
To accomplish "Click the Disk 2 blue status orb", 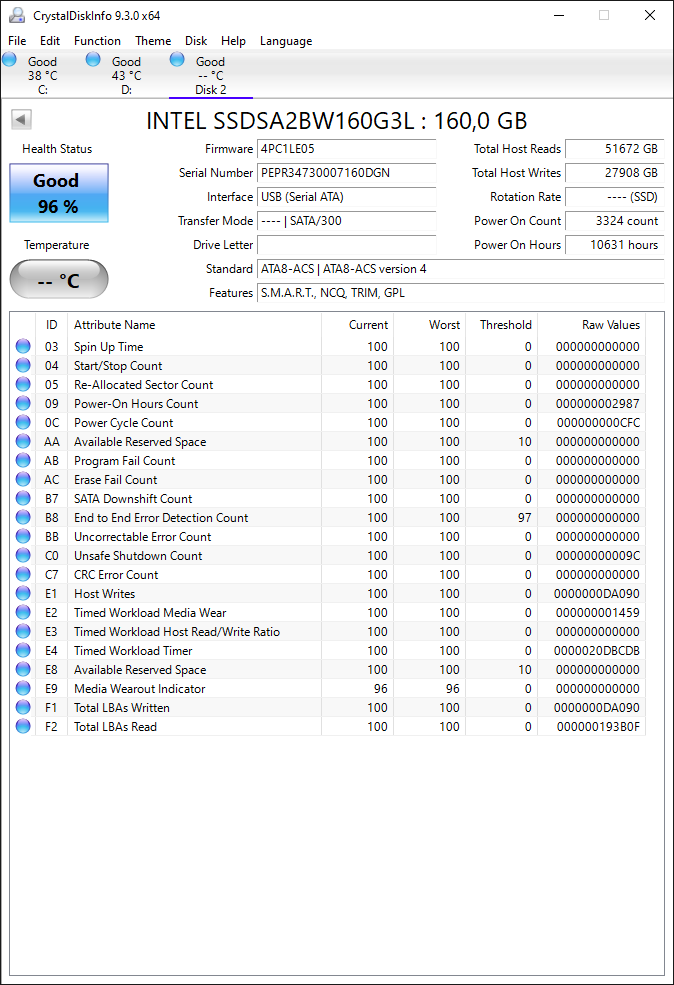I will click(177, 60).
